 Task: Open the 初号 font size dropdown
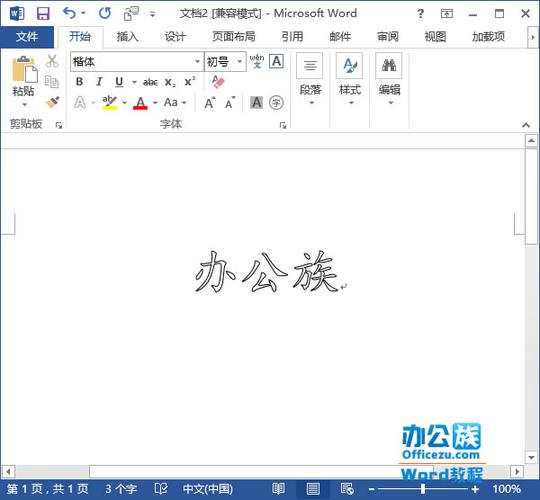coord(240,62)
